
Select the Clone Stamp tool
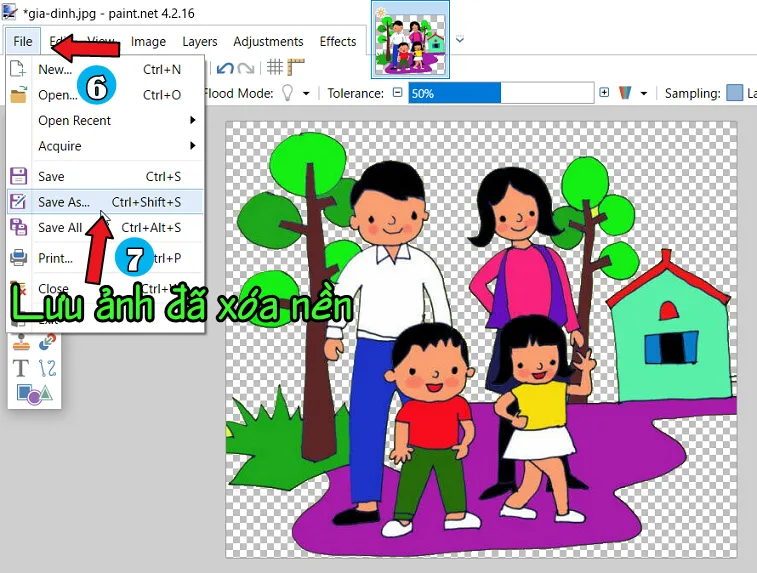tap(21, 342)
